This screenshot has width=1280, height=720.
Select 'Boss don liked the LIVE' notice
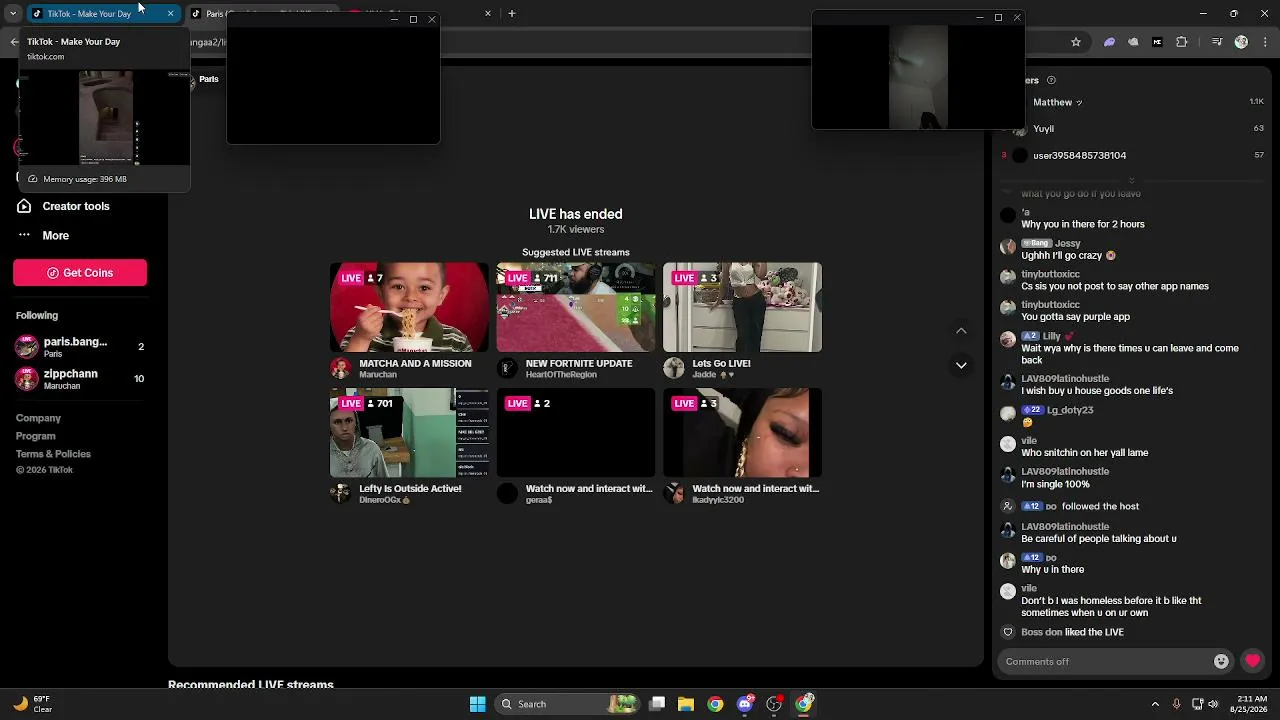pyautogui.click(x=1073, y=632)
